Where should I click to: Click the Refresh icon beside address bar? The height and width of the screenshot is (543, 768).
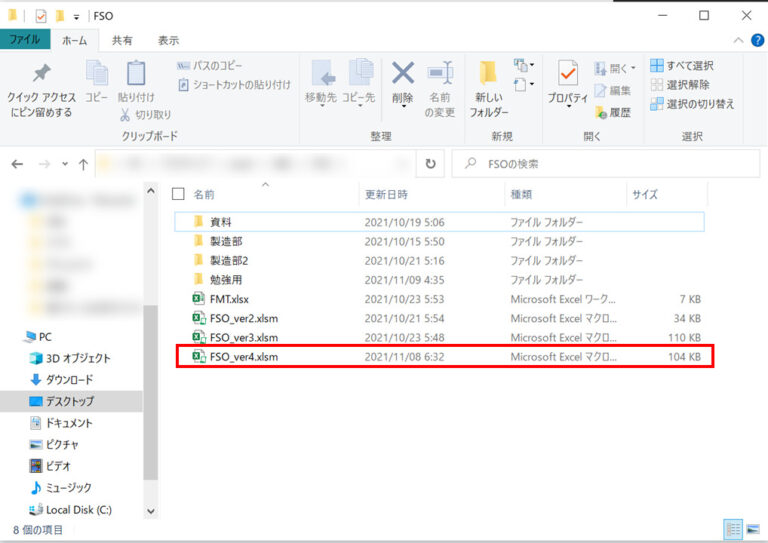tap(431, 164)
